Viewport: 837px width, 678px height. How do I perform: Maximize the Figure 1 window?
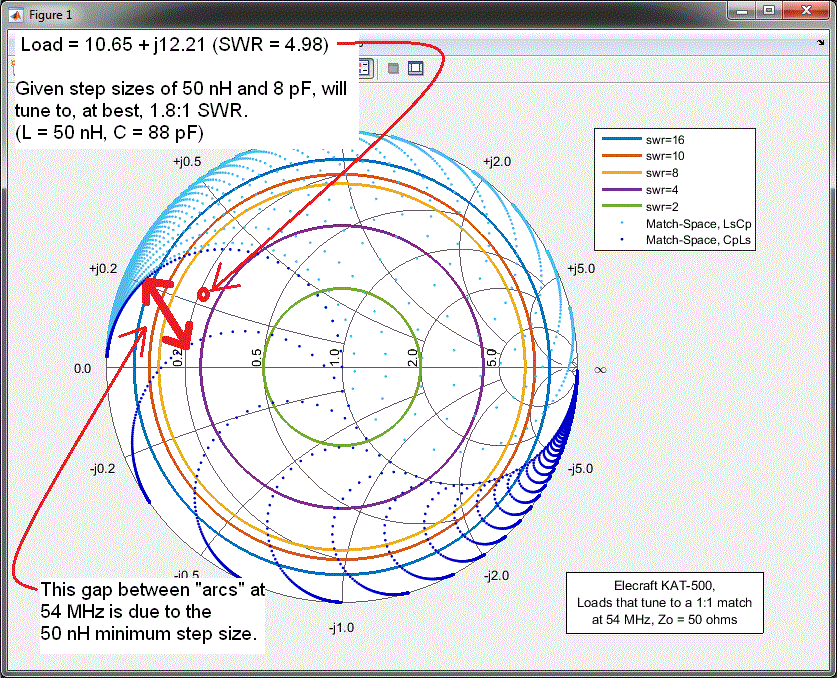tap(769, 10)
